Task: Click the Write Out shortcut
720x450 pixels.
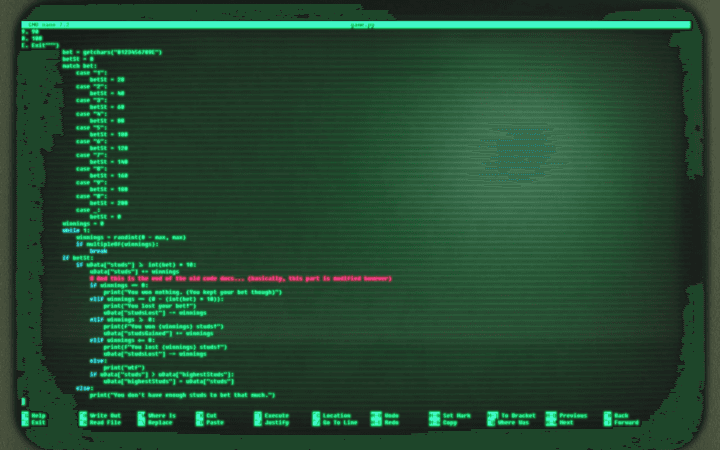Action: [104, 415]
